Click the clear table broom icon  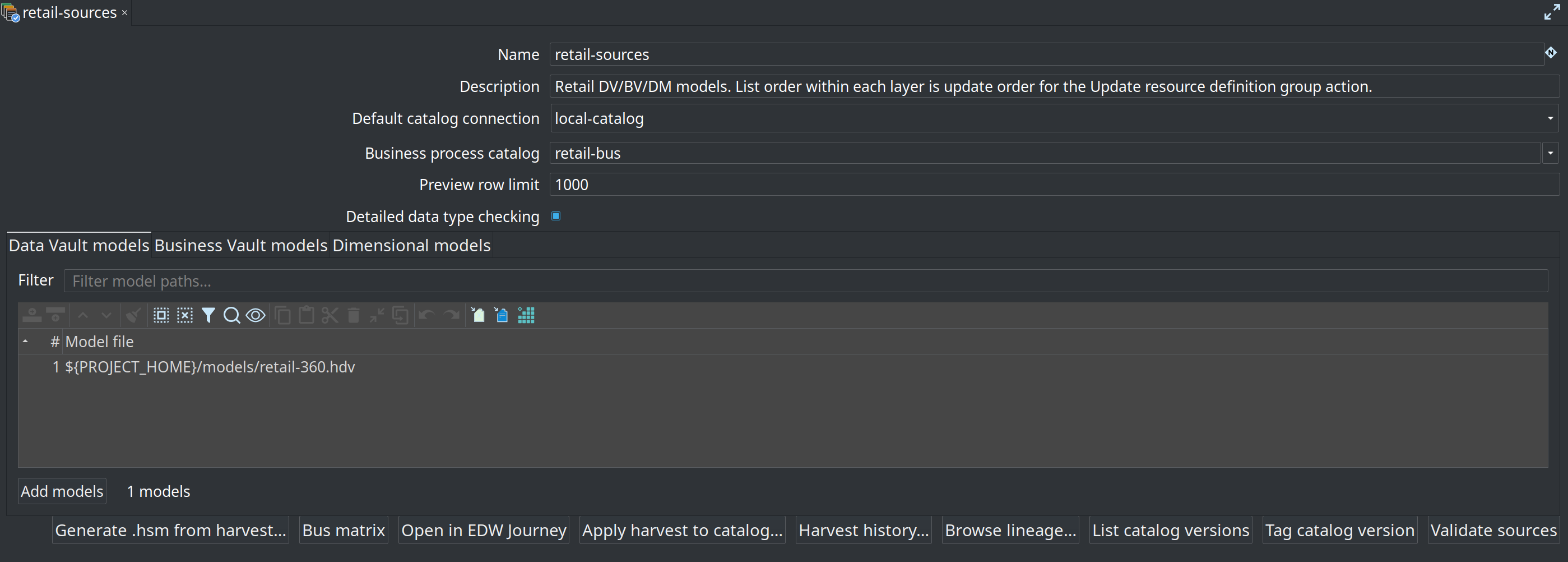pyautogui.click(x=133, y=315)
